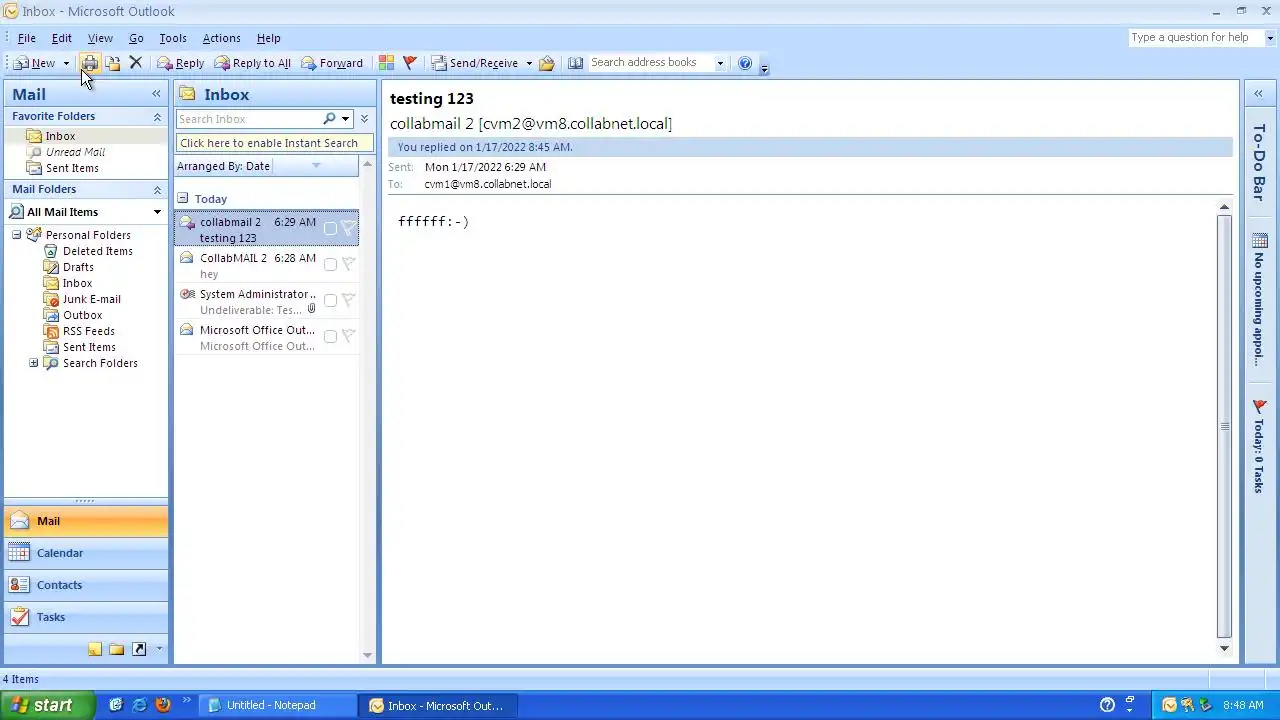Click the Find a Contact envelope icon
The width and height of the screenshot is (1280, 720).
click(x=547, y=63)
